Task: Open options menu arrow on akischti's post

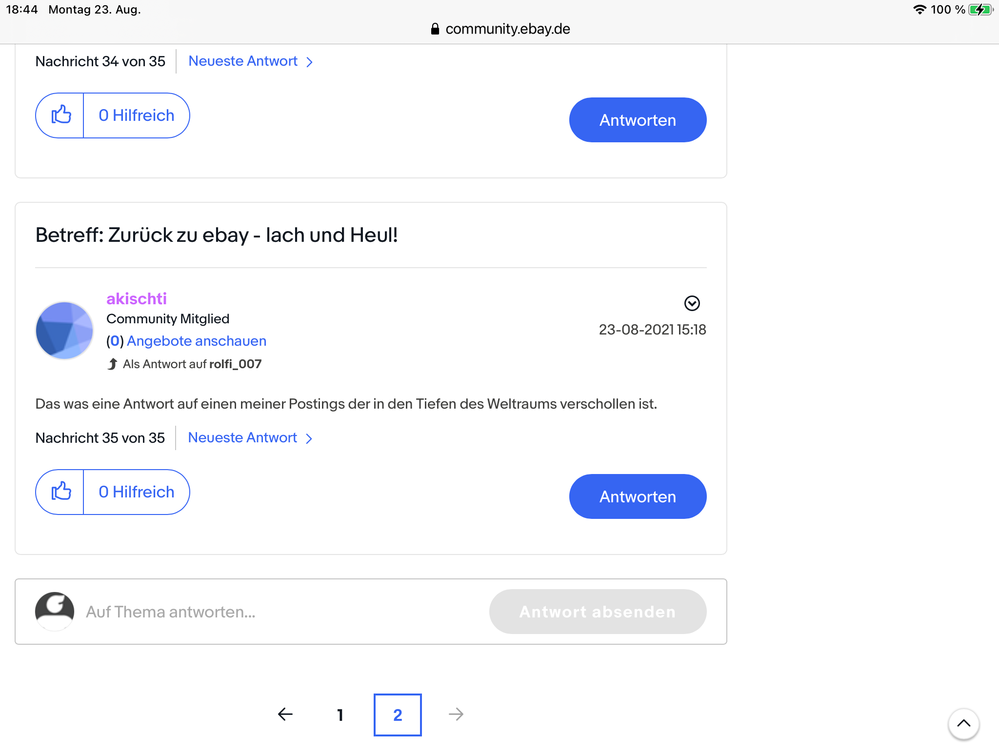Action: 691,303
